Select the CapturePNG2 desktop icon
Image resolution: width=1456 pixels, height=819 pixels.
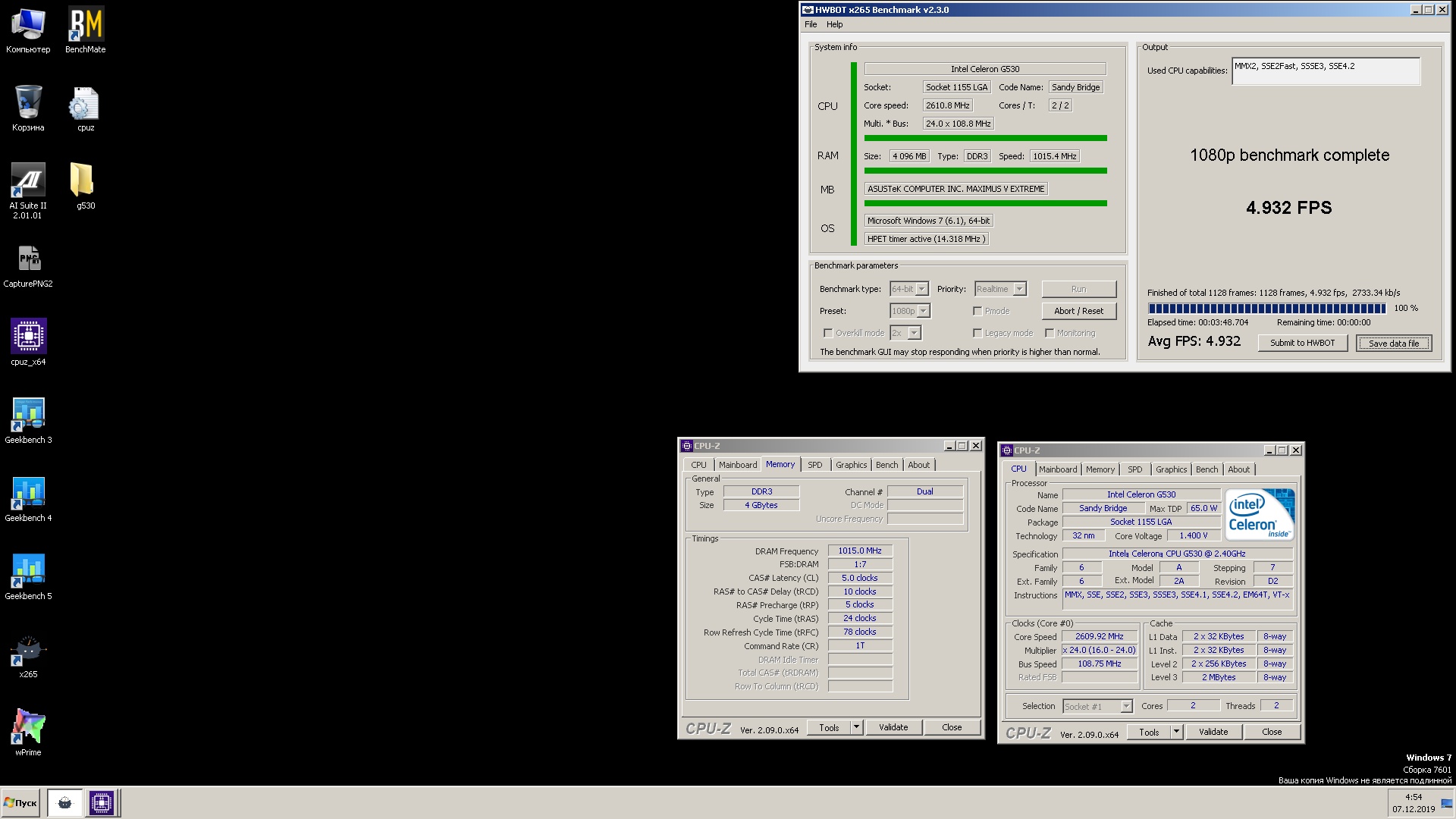click(28, 265)
